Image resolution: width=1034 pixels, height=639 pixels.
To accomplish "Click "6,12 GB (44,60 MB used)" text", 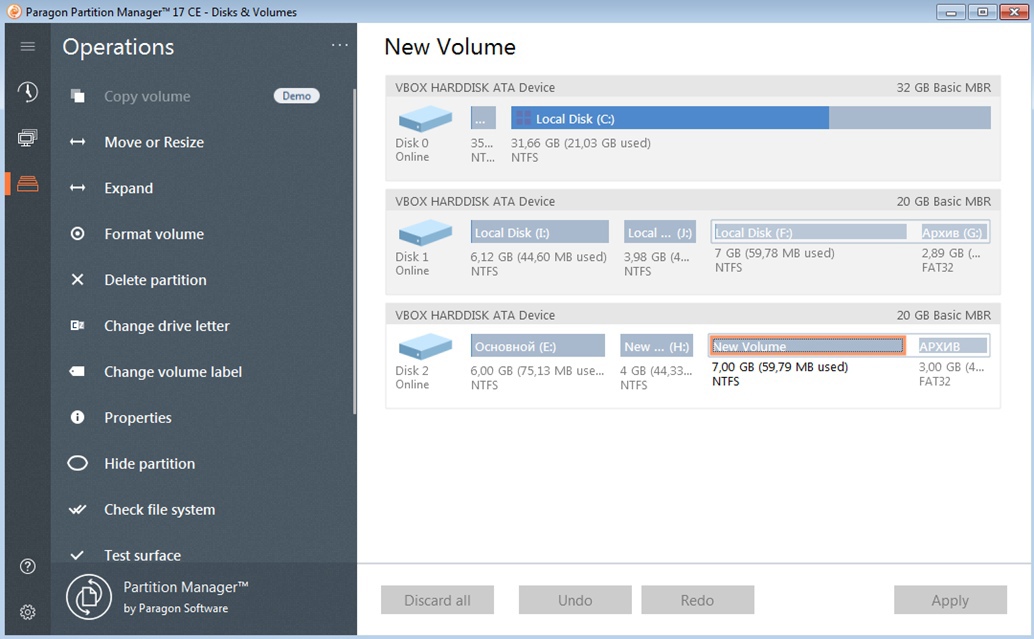I will (x=539, y=257).
